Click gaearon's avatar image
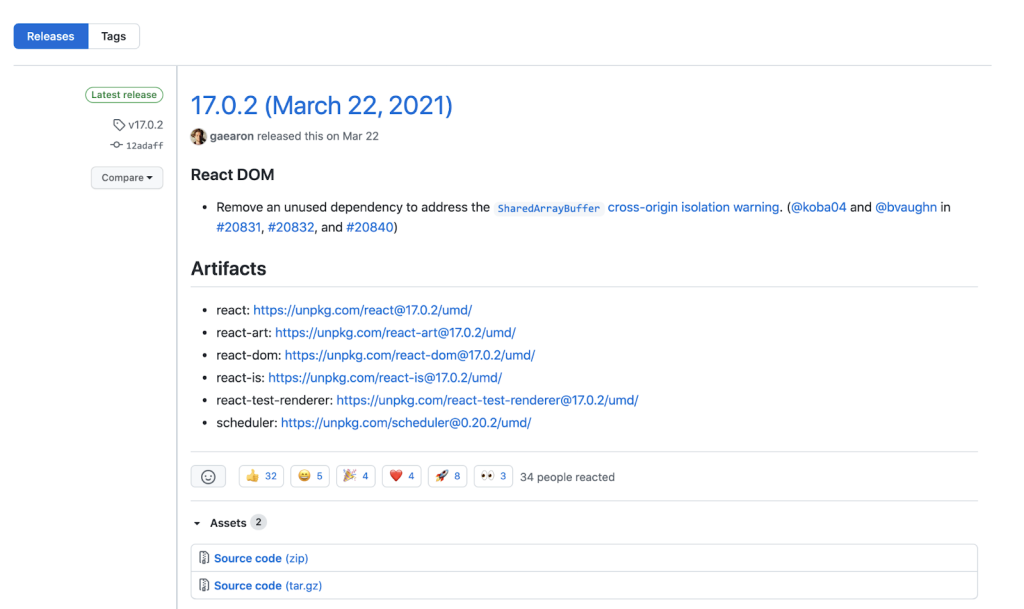Viewport: 1024px width, 609px height. 199,136
